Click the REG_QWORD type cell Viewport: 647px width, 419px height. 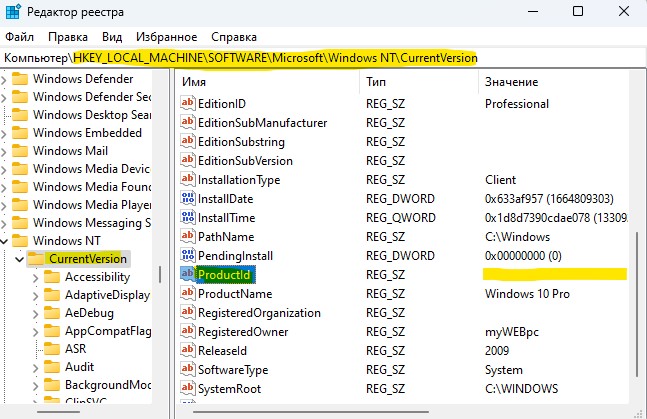coord(401,218)
